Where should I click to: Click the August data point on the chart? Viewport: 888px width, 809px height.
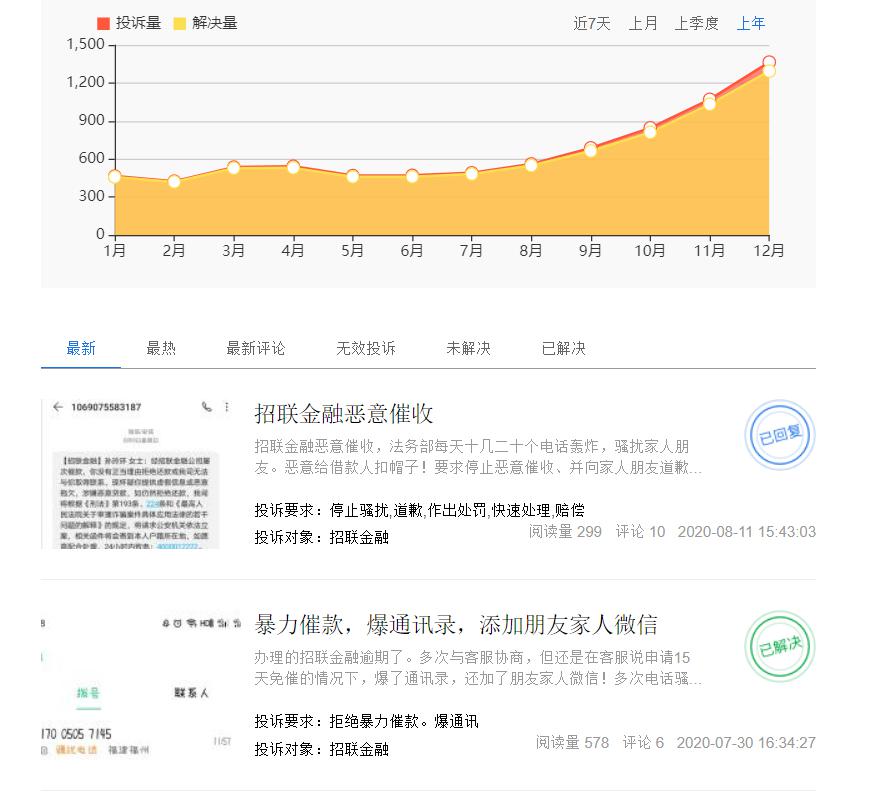click(x=531, y=164)
